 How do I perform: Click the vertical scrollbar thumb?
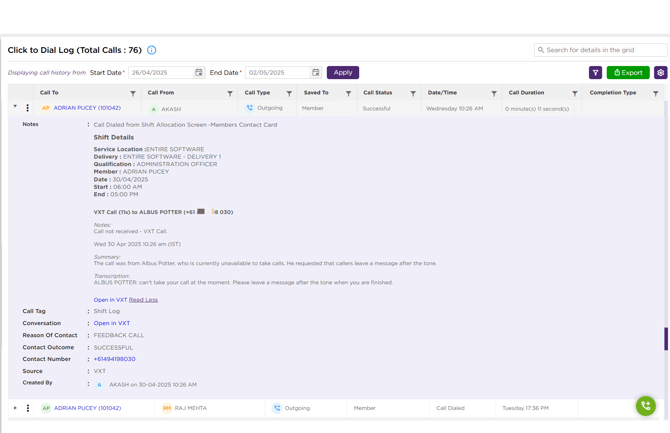click(x=666, y=339)
